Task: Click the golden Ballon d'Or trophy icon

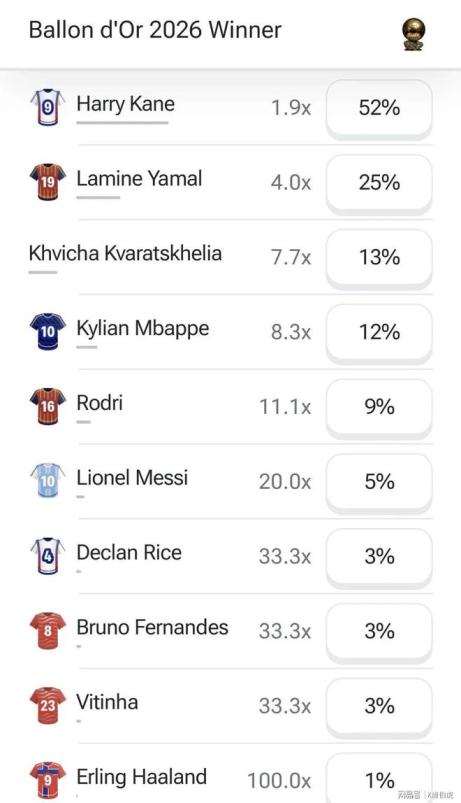Action: (x=413, y=34)
